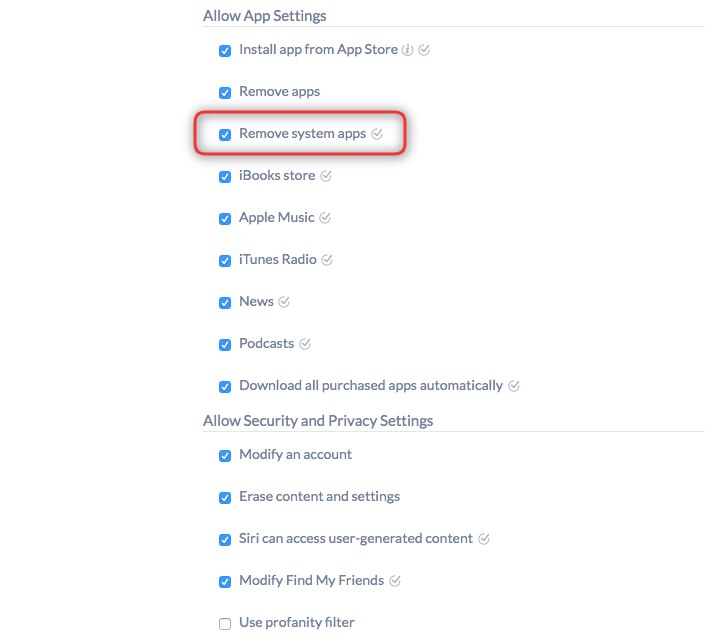The image size is (705, 640).
Task: Enable the Use profanity filter checkbox
Action: [x=225, y=624]
